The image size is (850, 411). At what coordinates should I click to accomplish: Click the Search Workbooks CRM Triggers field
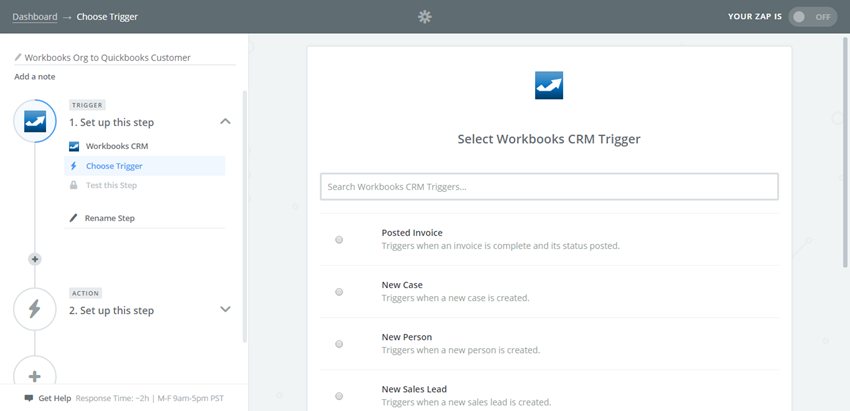click(549, 187)
